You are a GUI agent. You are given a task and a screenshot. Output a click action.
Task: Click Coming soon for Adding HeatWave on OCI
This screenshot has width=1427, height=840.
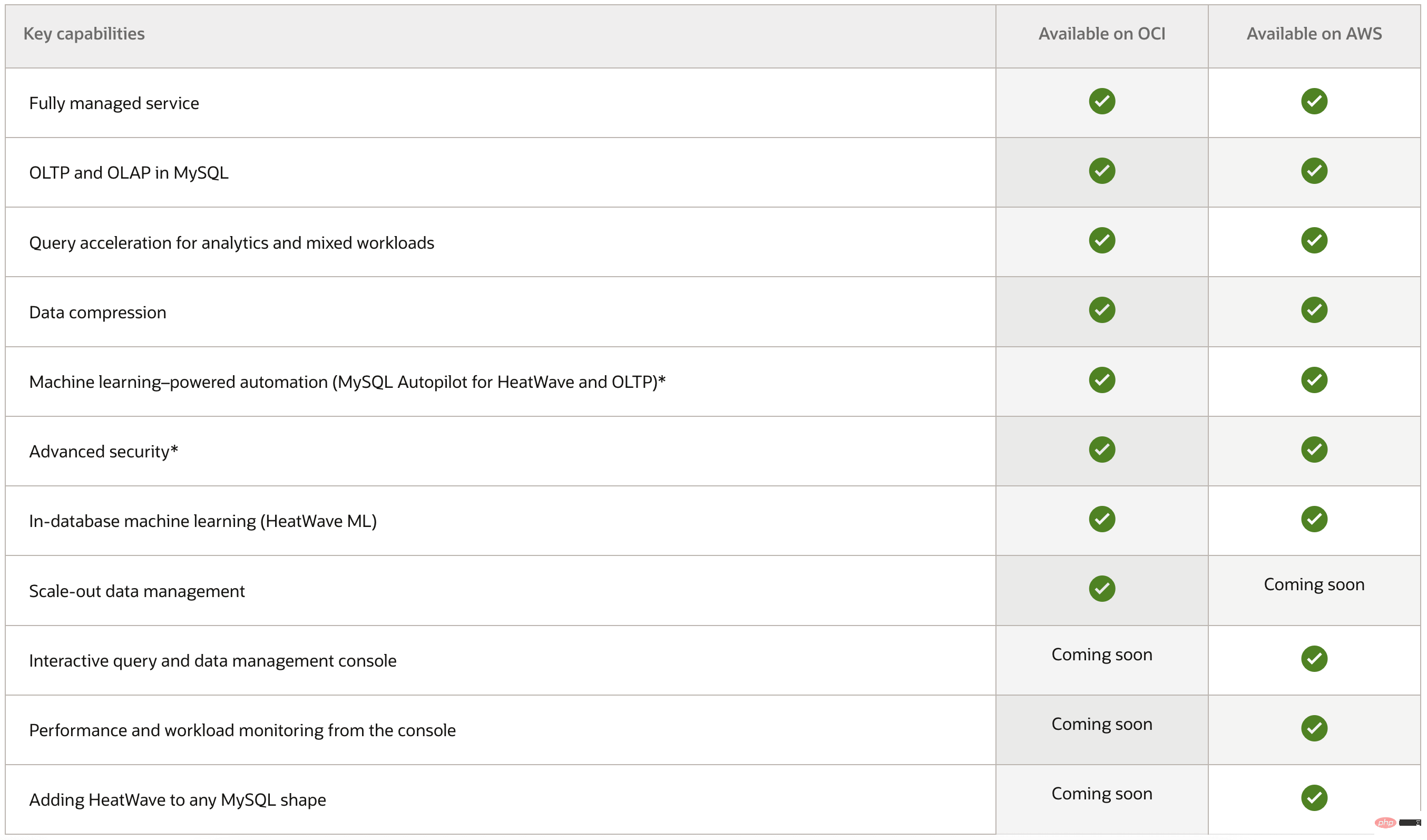click(x=1102, y=794)
